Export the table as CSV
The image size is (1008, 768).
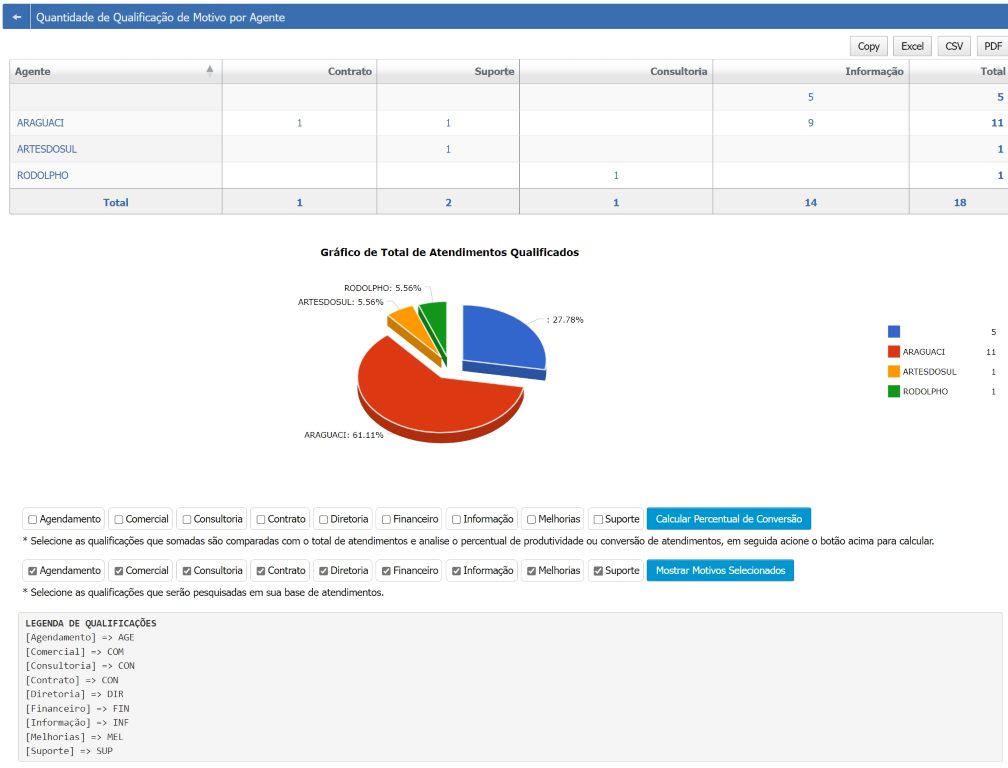click(x=954, y=46)
